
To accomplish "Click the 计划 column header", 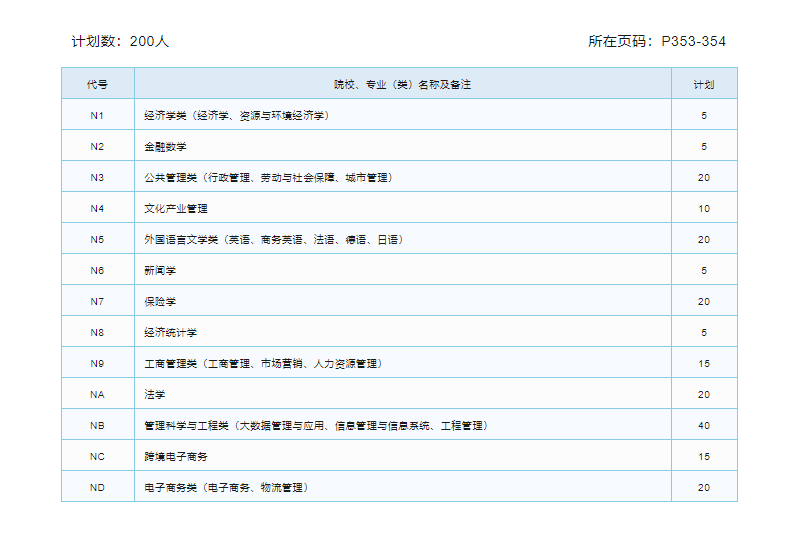I will point(704,85).
